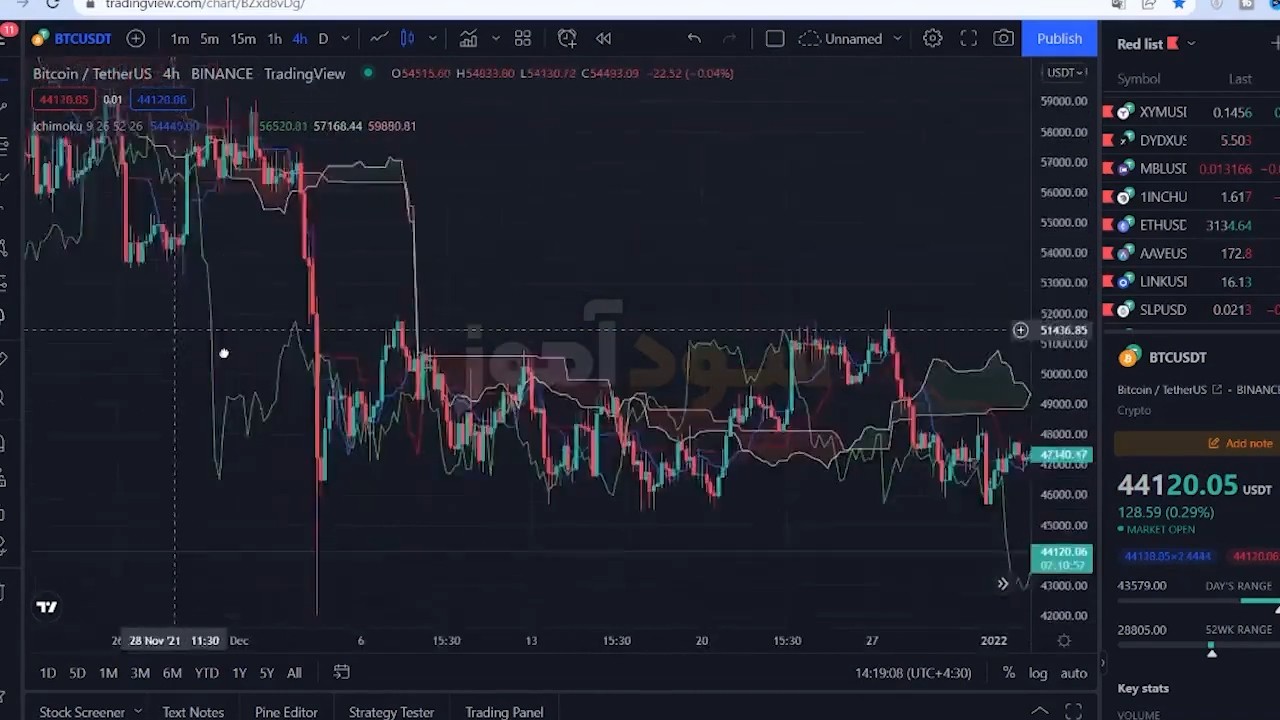Select the All date range
The image size is (1280, 720).
click(x=294, y=673)
